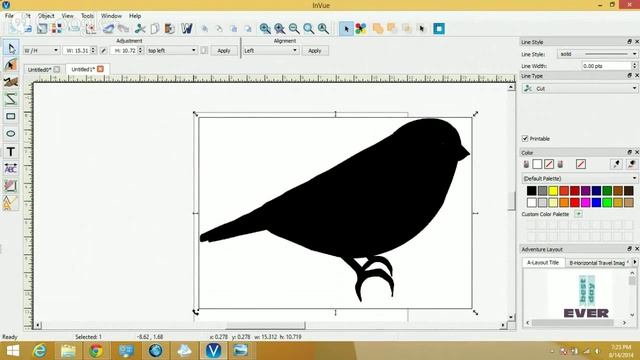Click the fill color white box in Color panel
The height and width of the screenshot is (360, 640).
pyautogui.click(x=537, y=164)
